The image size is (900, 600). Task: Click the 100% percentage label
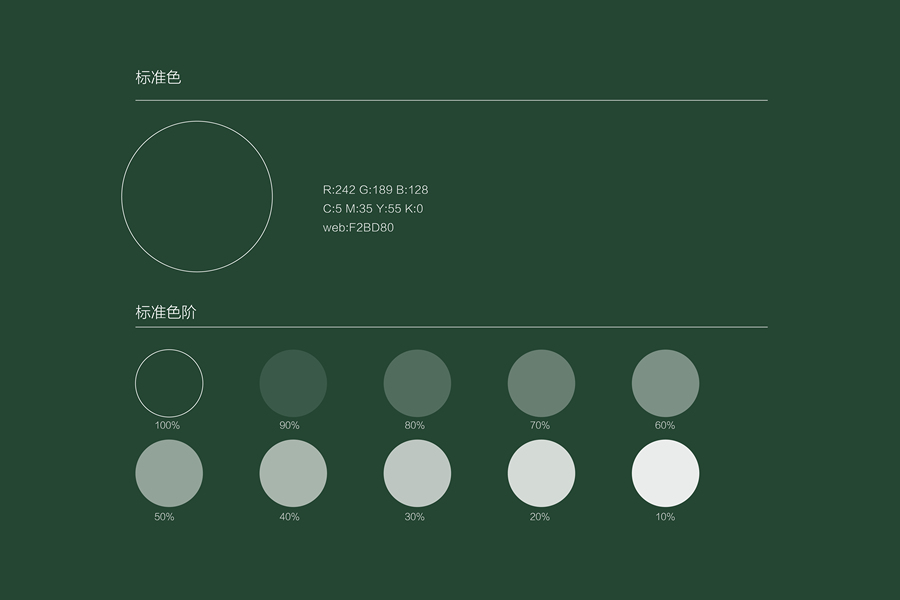(x=167, y=426)
